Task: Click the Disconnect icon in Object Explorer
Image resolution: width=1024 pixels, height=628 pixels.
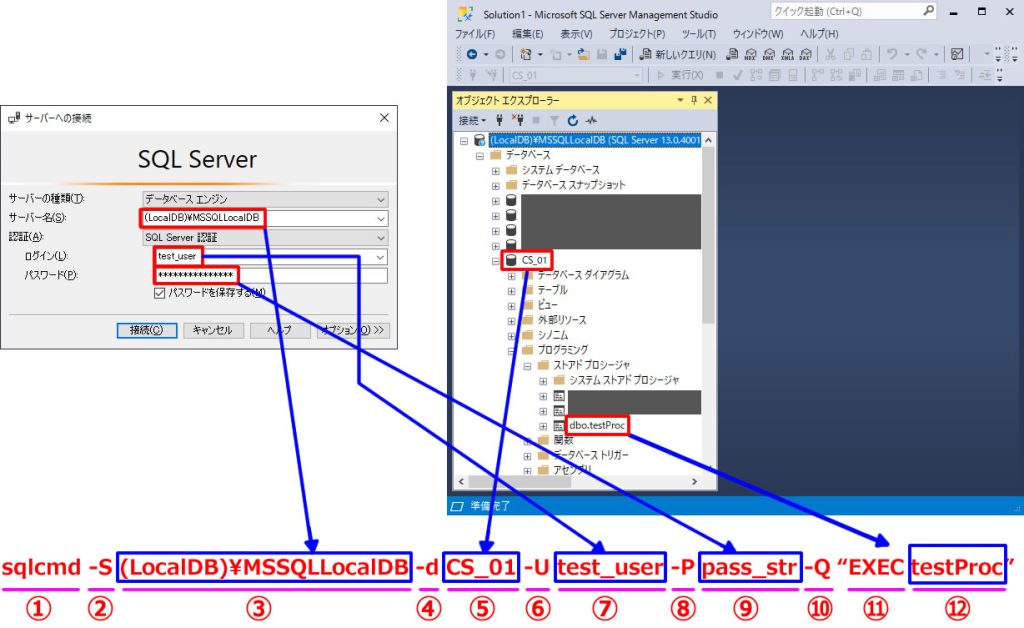Action: (x=518, y=120)
